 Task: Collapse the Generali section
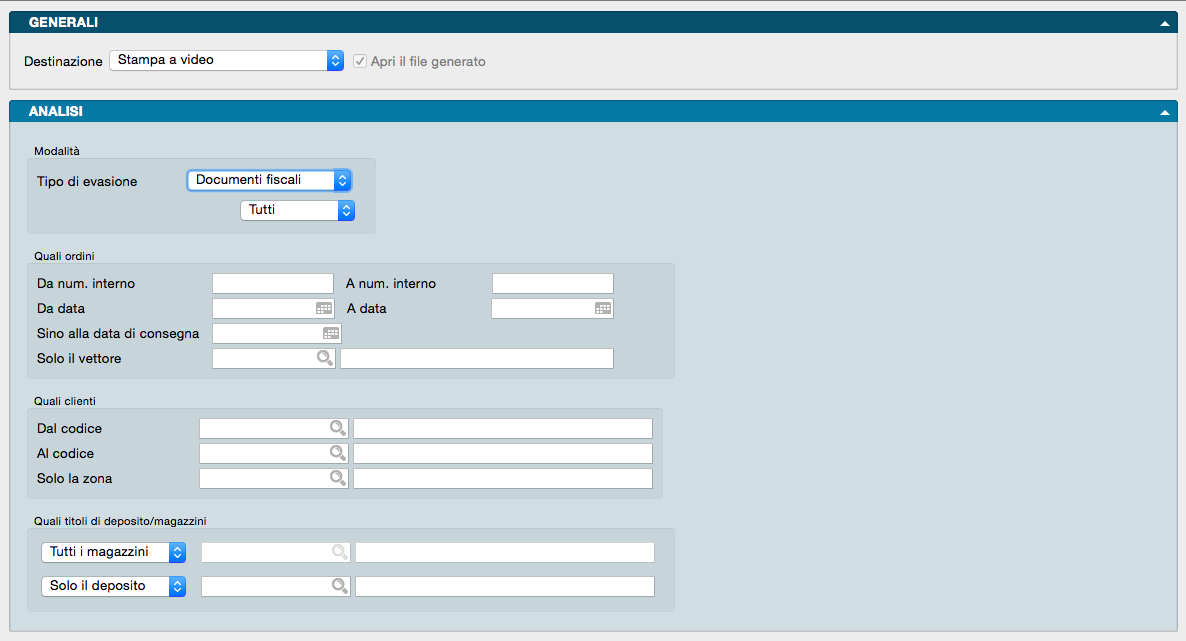tap(1164, 22)
